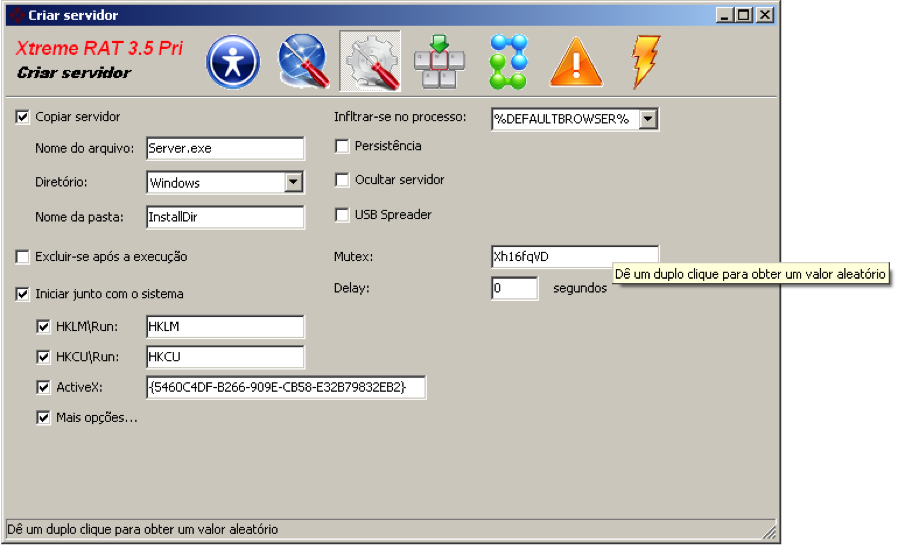Toggle the Mais opções checkbox
The height and width of the screenshot is (547, 900).
43,418
